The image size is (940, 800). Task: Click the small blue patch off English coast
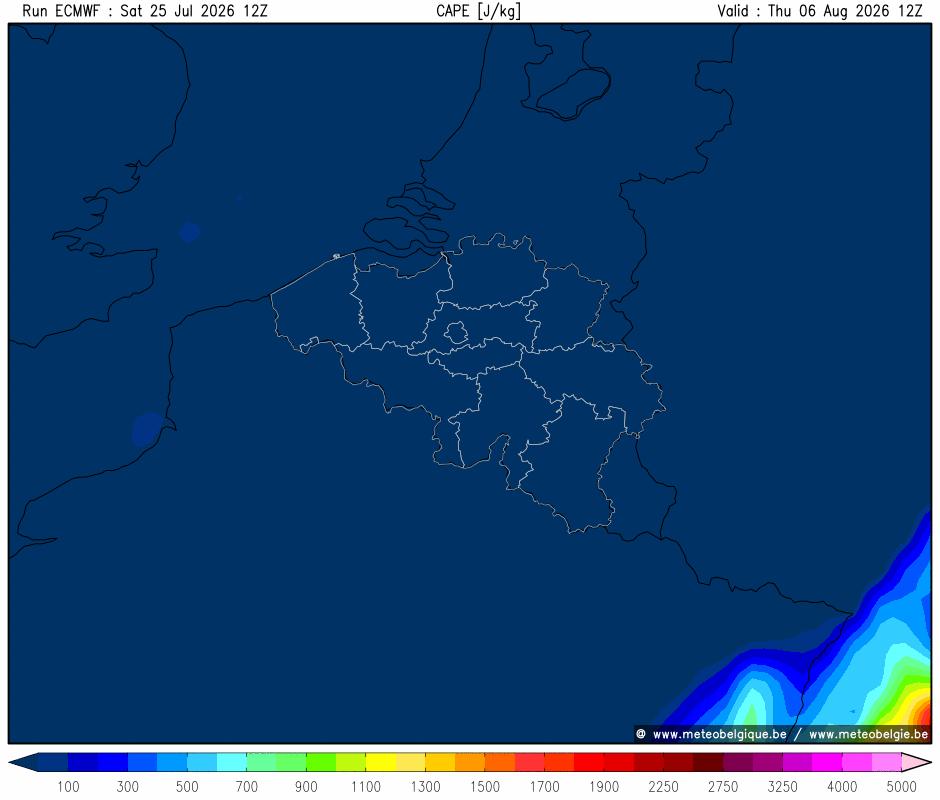tap(190, 232)
